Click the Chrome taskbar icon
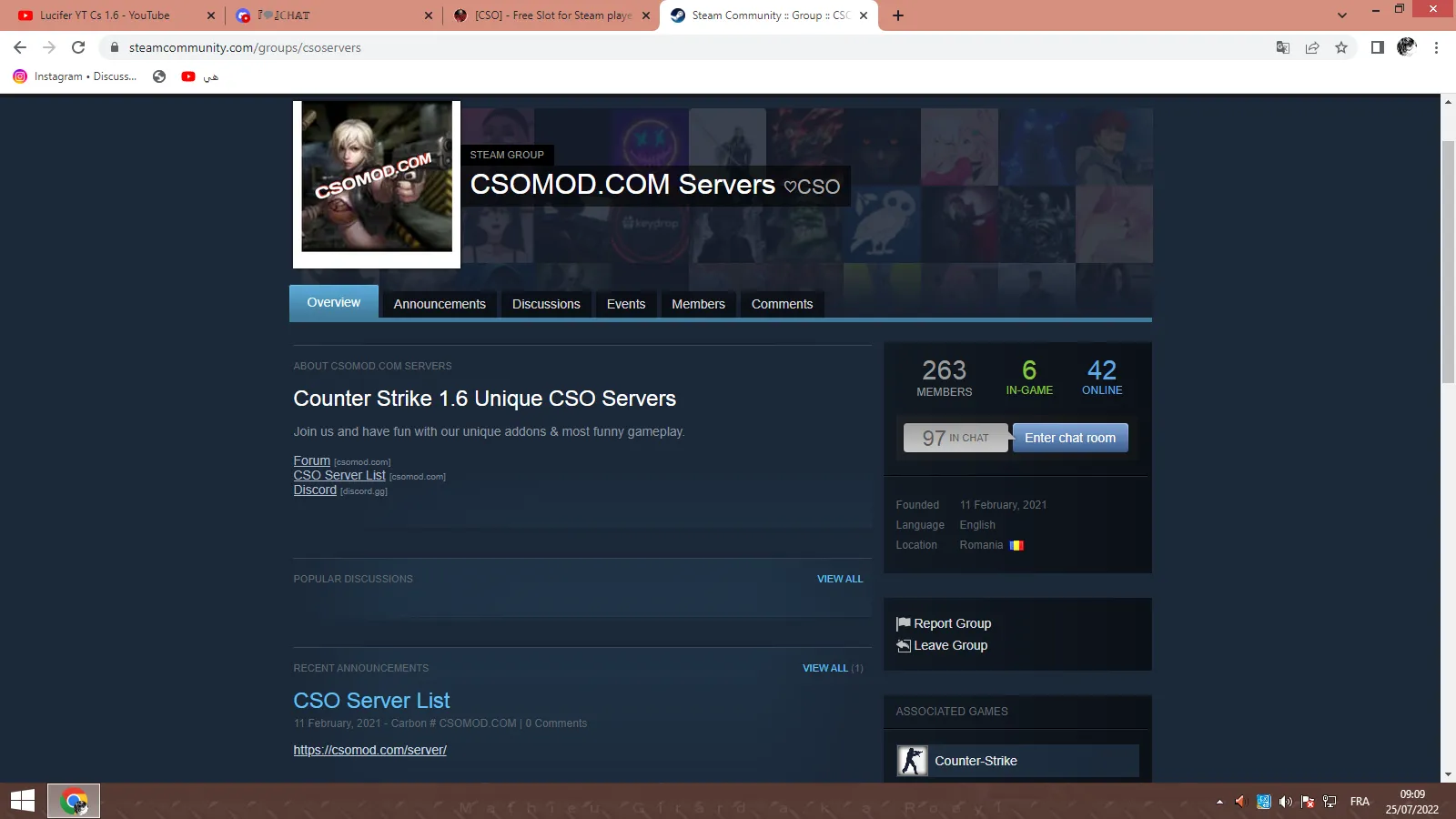The image size is (1456, 819). [x=74, y=801]
